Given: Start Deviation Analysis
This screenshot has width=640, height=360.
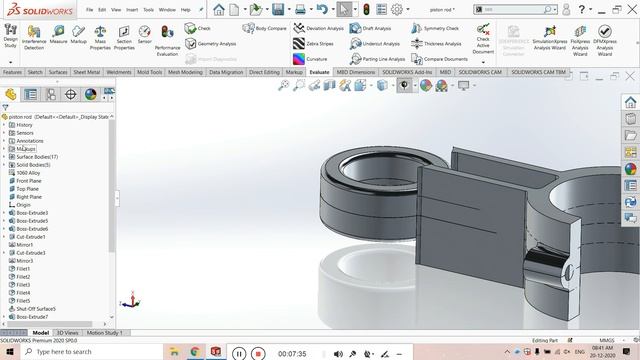Looking at the screenshot, I should [318, 28].
